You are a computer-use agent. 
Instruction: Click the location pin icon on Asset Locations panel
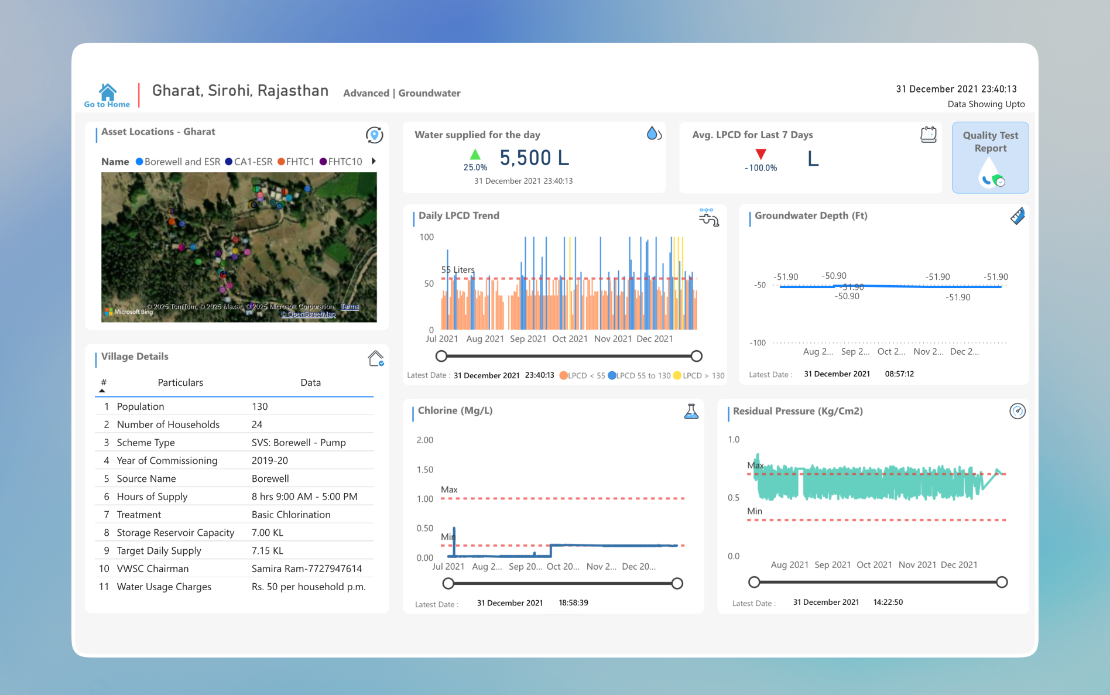374,134
